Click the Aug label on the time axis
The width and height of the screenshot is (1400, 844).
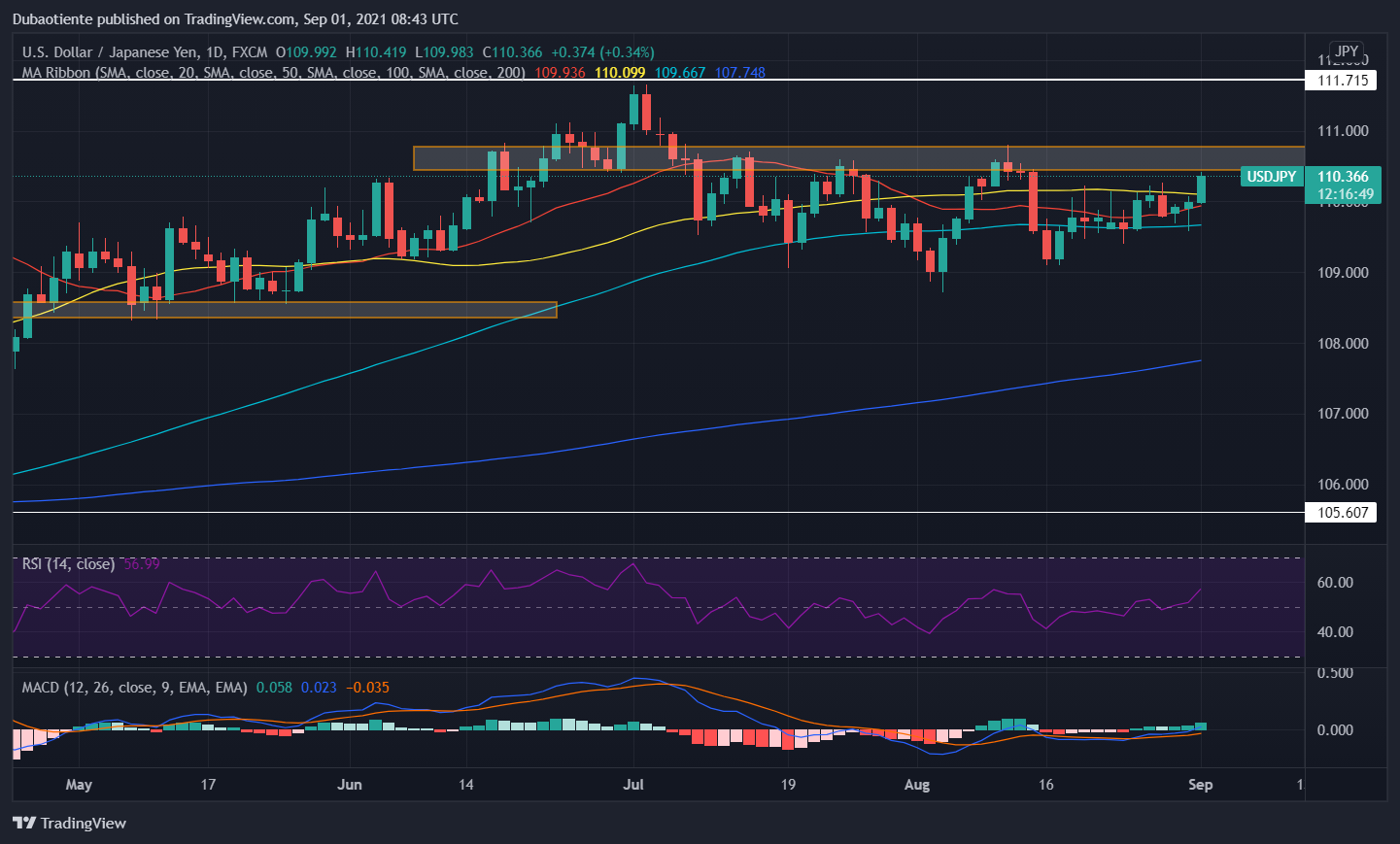click(917, 785)
